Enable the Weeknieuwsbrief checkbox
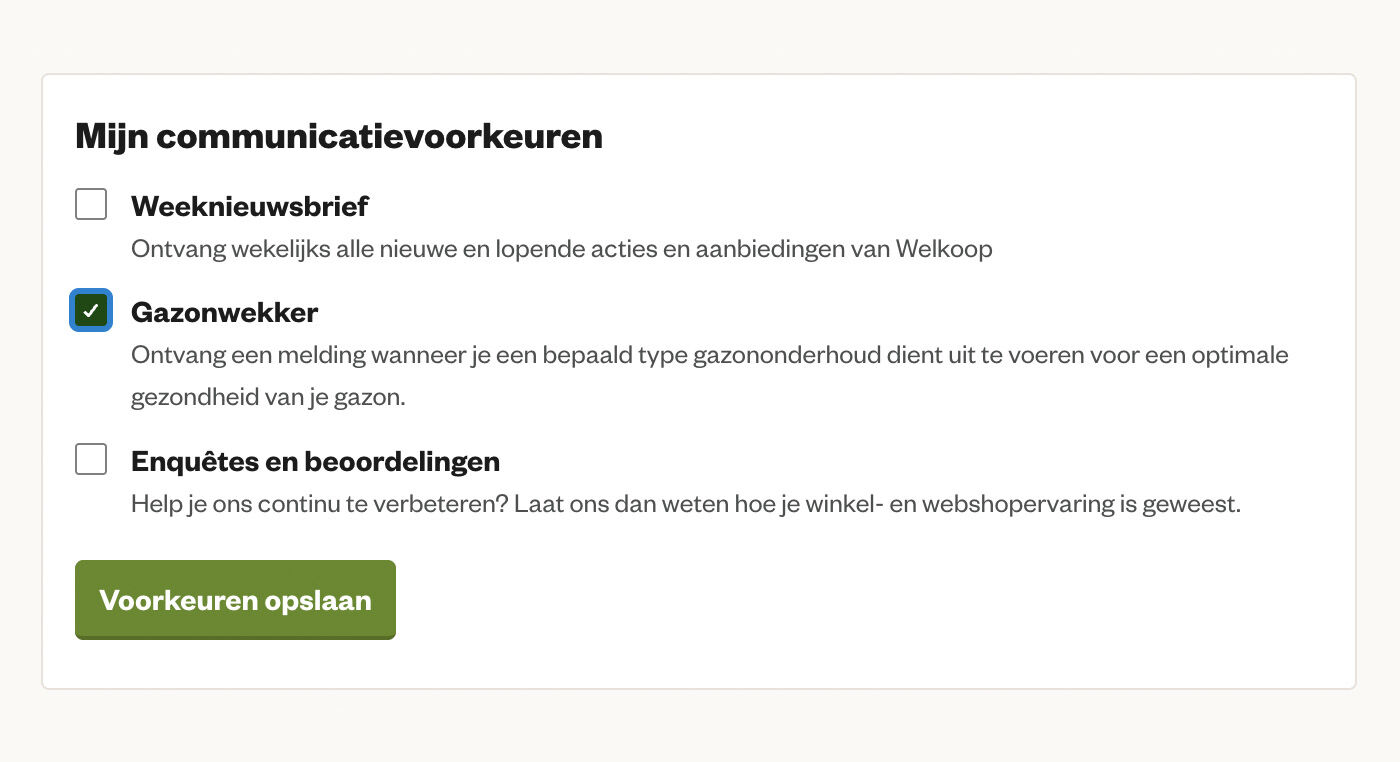The image size is (1400, 762). (91, 204)
